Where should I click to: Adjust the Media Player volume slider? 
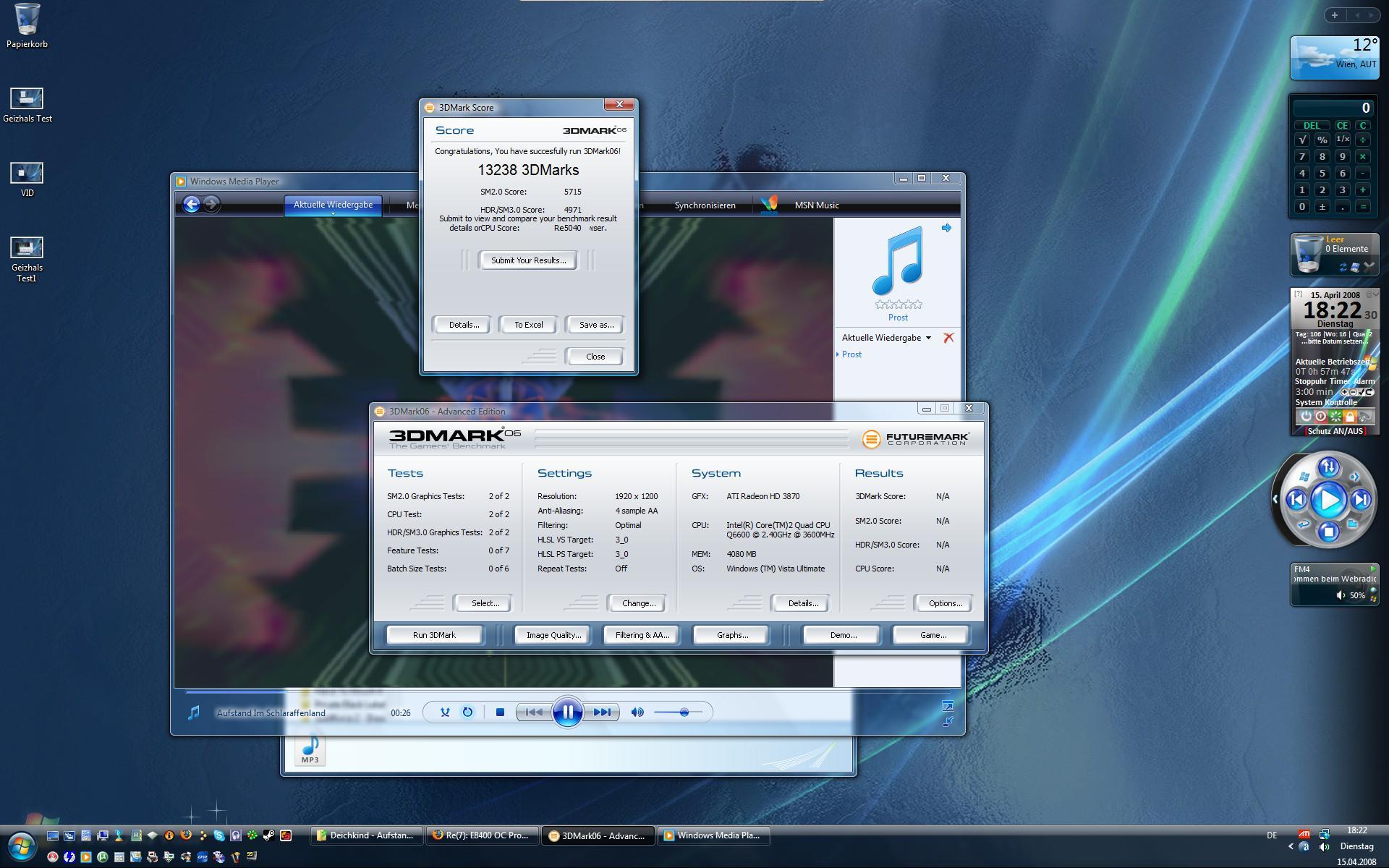click(678, 712)
